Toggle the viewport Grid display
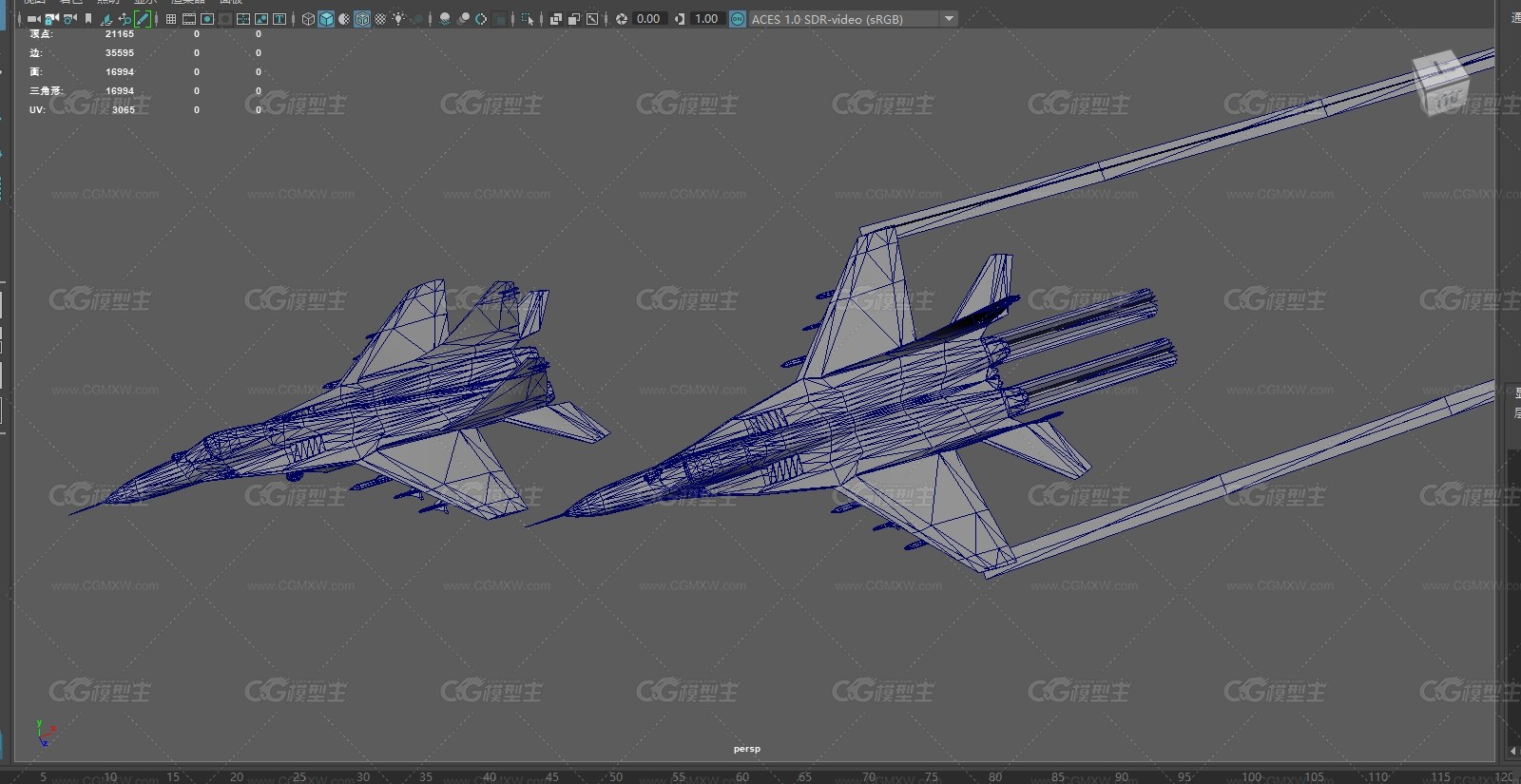 coord(171,19)
